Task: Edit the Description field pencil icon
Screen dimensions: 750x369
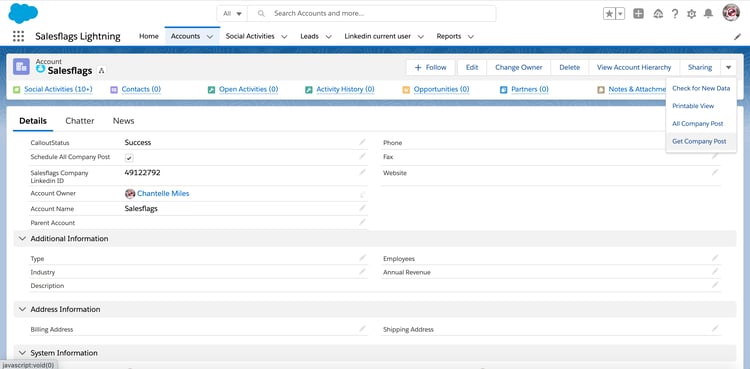Action: coord(715,285)
